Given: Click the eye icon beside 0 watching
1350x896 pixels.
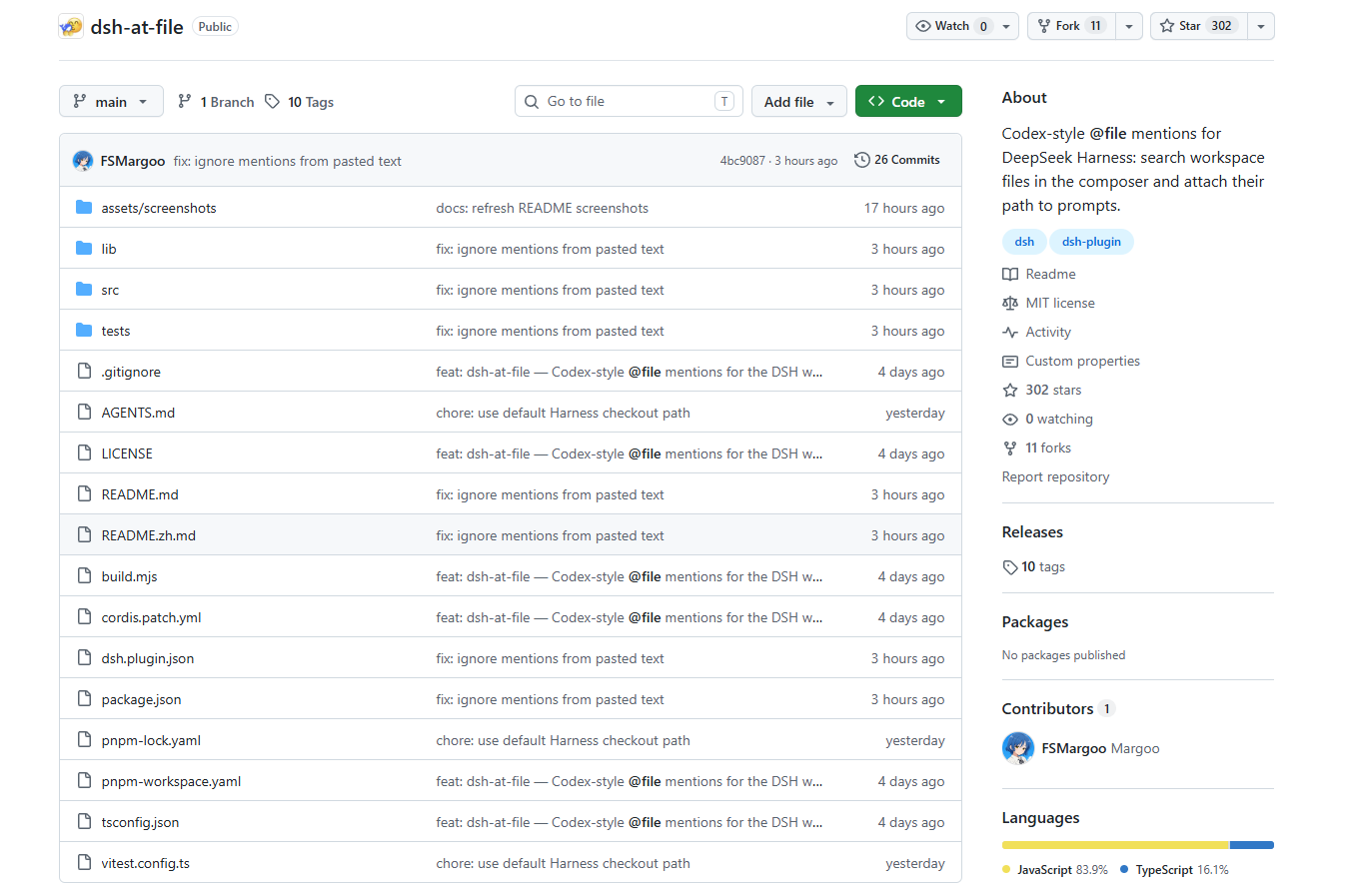Looking at the screenshot, I should point(1010,420).
